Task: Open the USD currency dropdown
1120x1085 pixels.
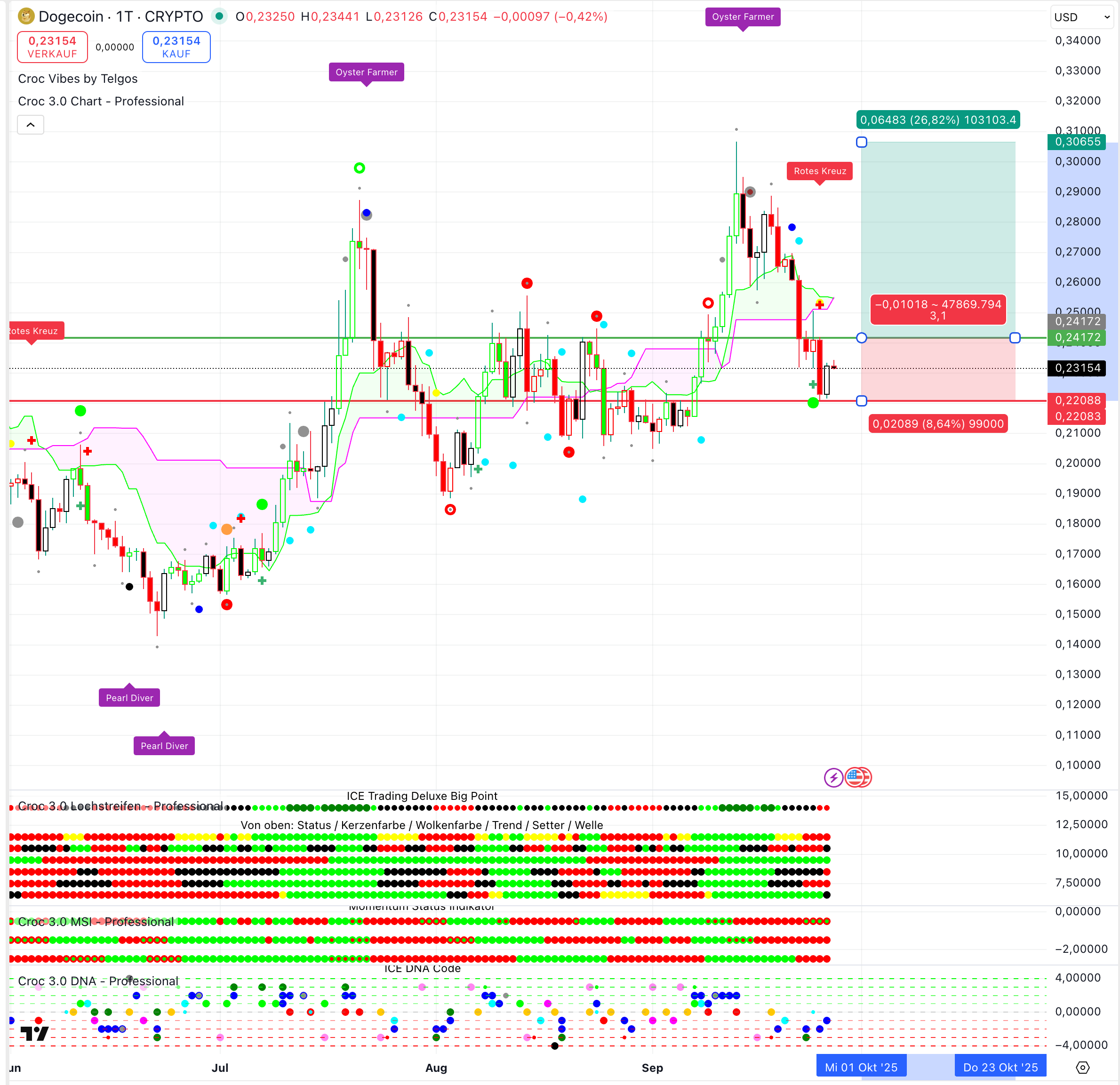Action: coord(1082,17)
